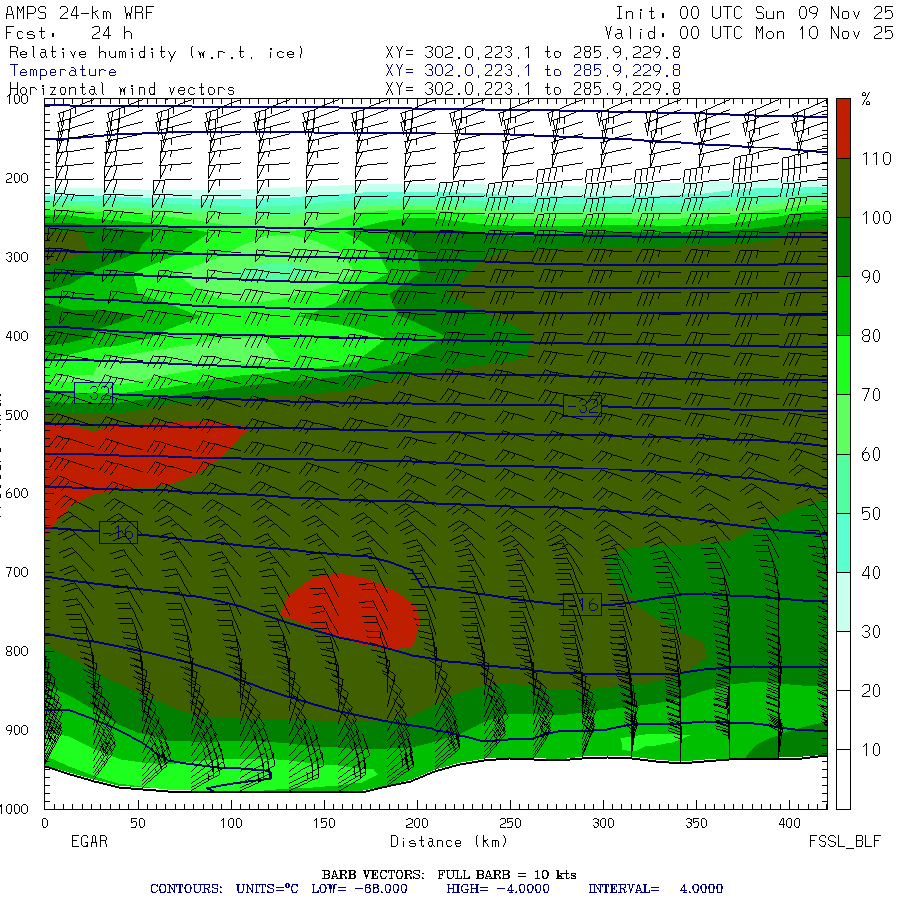The width and height of the screenshot is (900, 900).
Task: Click the '-32' contour label near 300 km
Action: [x=583, y=406]
